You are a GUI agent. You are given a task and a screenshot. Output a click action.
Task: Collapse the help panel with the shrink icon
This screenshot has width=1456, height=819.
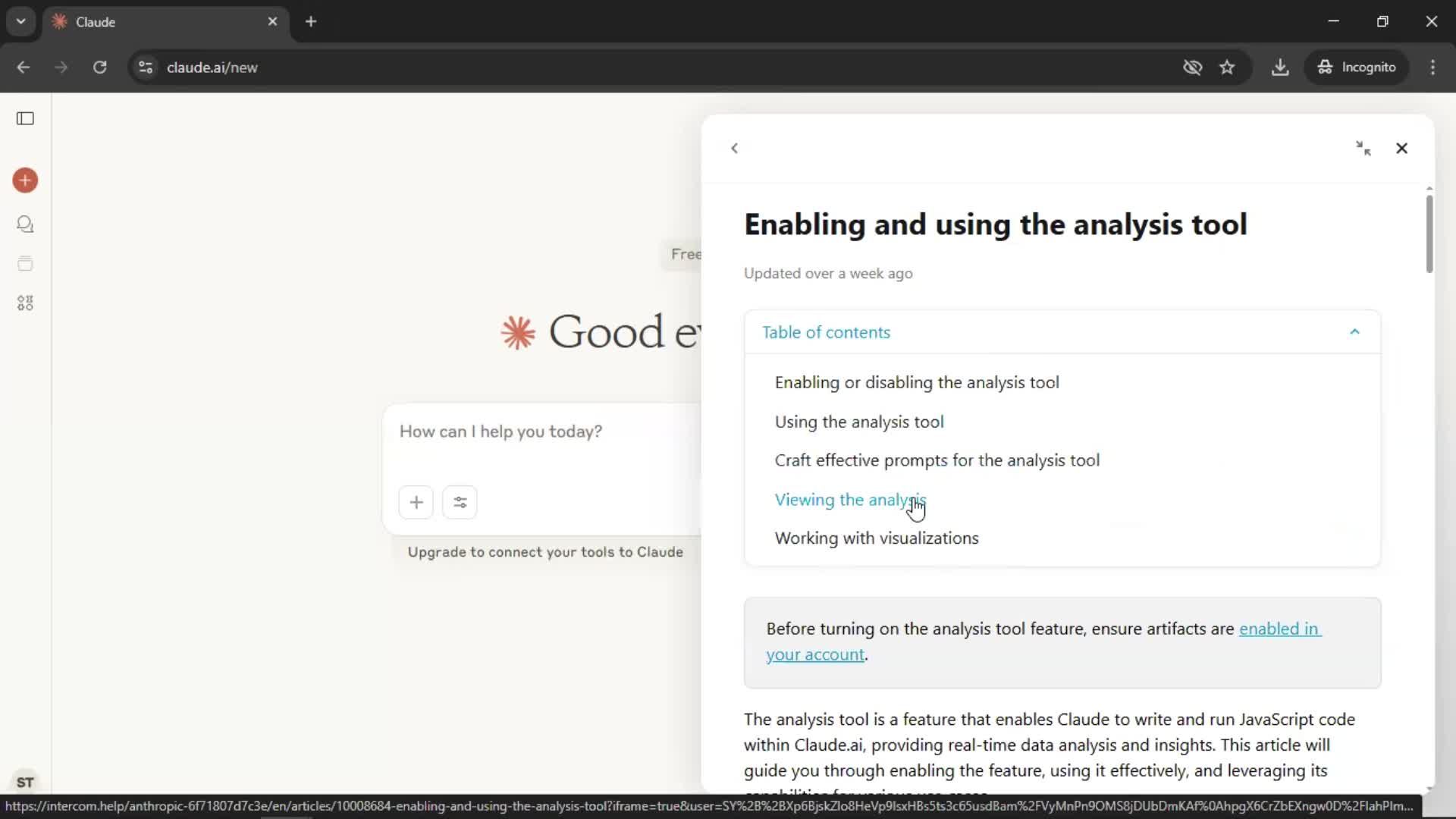[1363, 148]
